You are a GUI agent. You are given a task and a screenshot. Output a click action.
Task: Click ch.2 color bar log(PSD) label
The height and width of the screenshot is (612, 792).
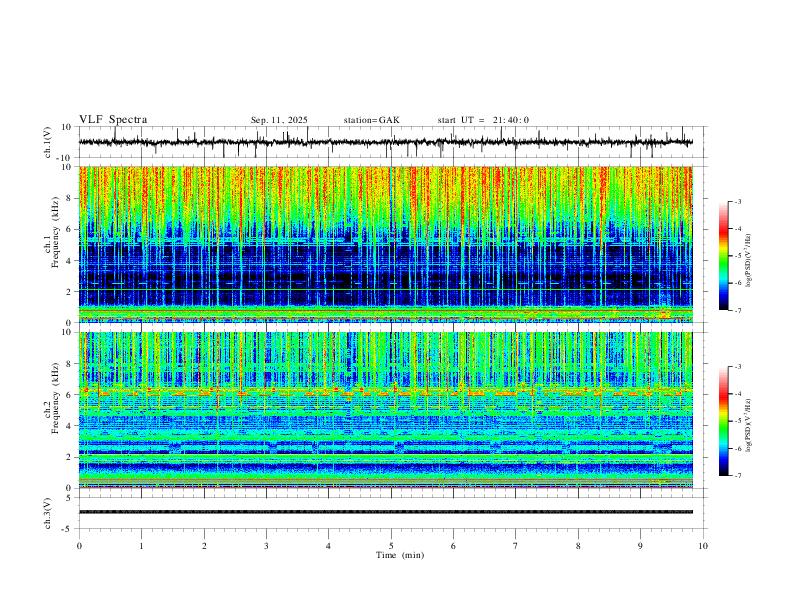coord(748,425)
